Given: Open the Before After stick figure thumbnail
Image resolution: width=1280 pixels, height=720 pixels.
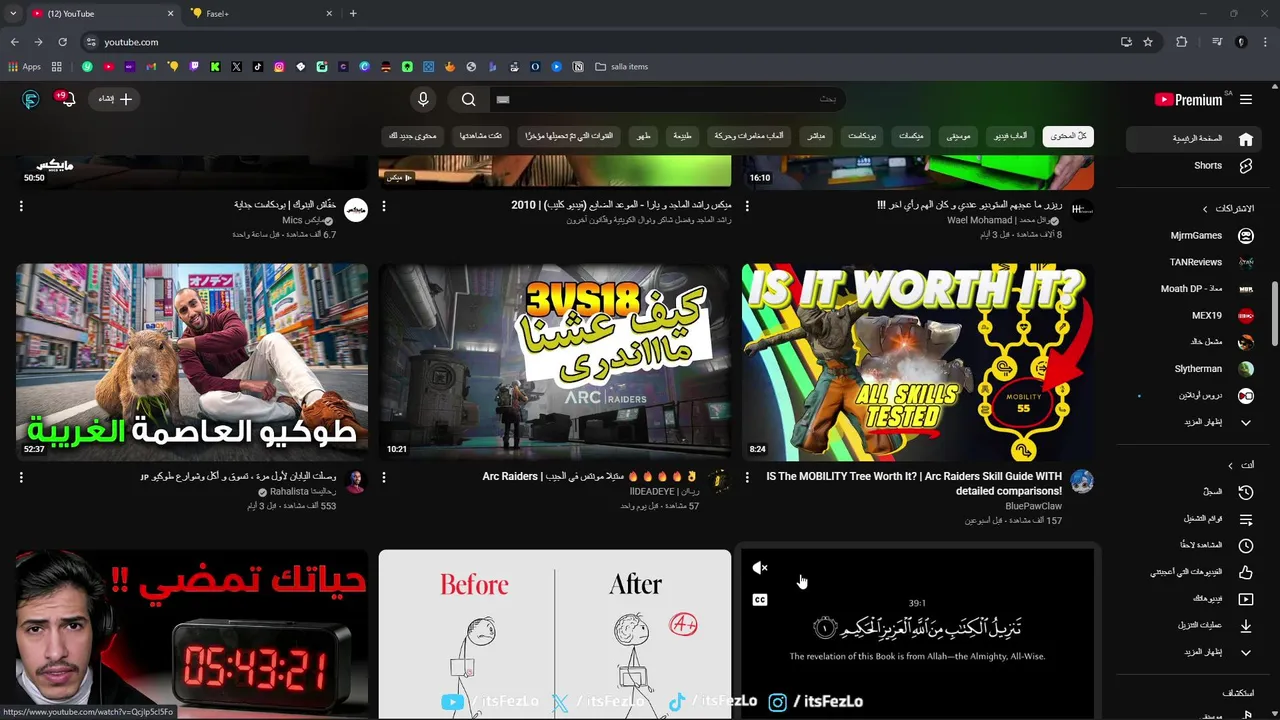Looking at the screenshot, I should pyautogui.click(x=555, y=634).
